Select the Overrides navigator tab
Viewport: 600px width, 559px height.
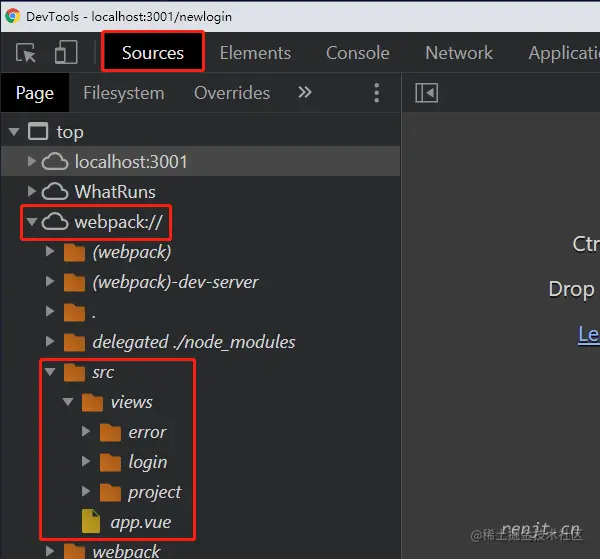[x=232, y=93]
